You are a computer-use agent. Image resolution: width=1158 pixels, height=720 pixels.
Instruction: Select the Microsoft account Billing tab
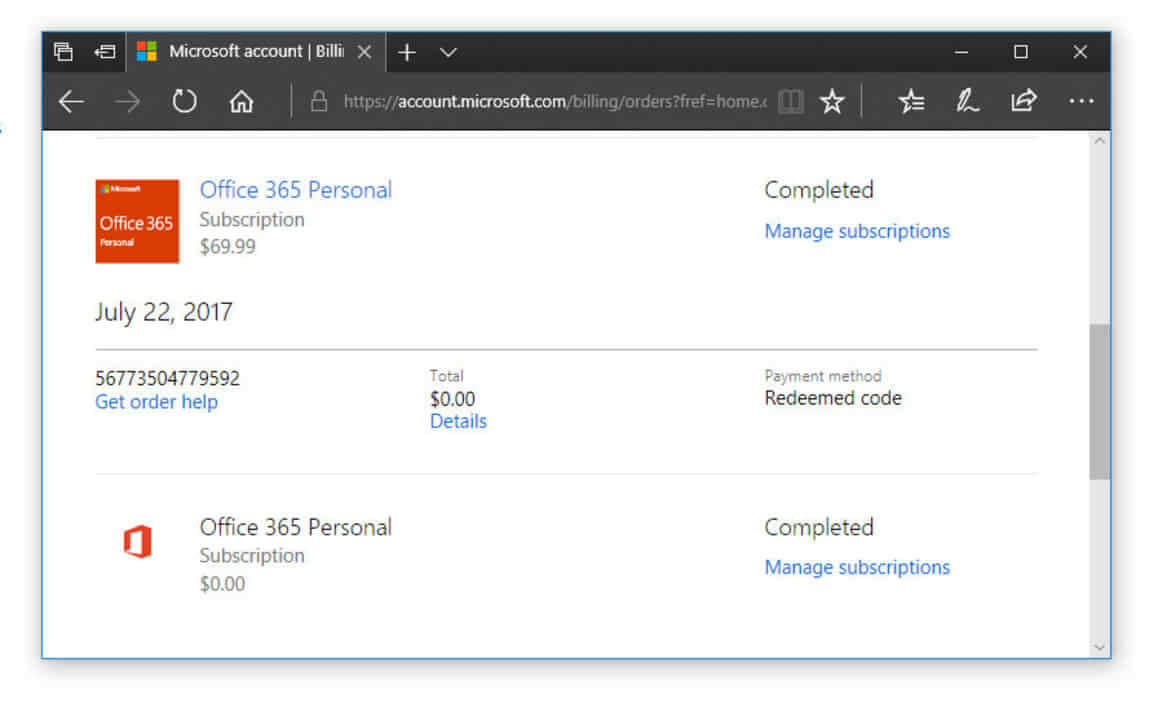pyautogui.click(x=255, y=52)
